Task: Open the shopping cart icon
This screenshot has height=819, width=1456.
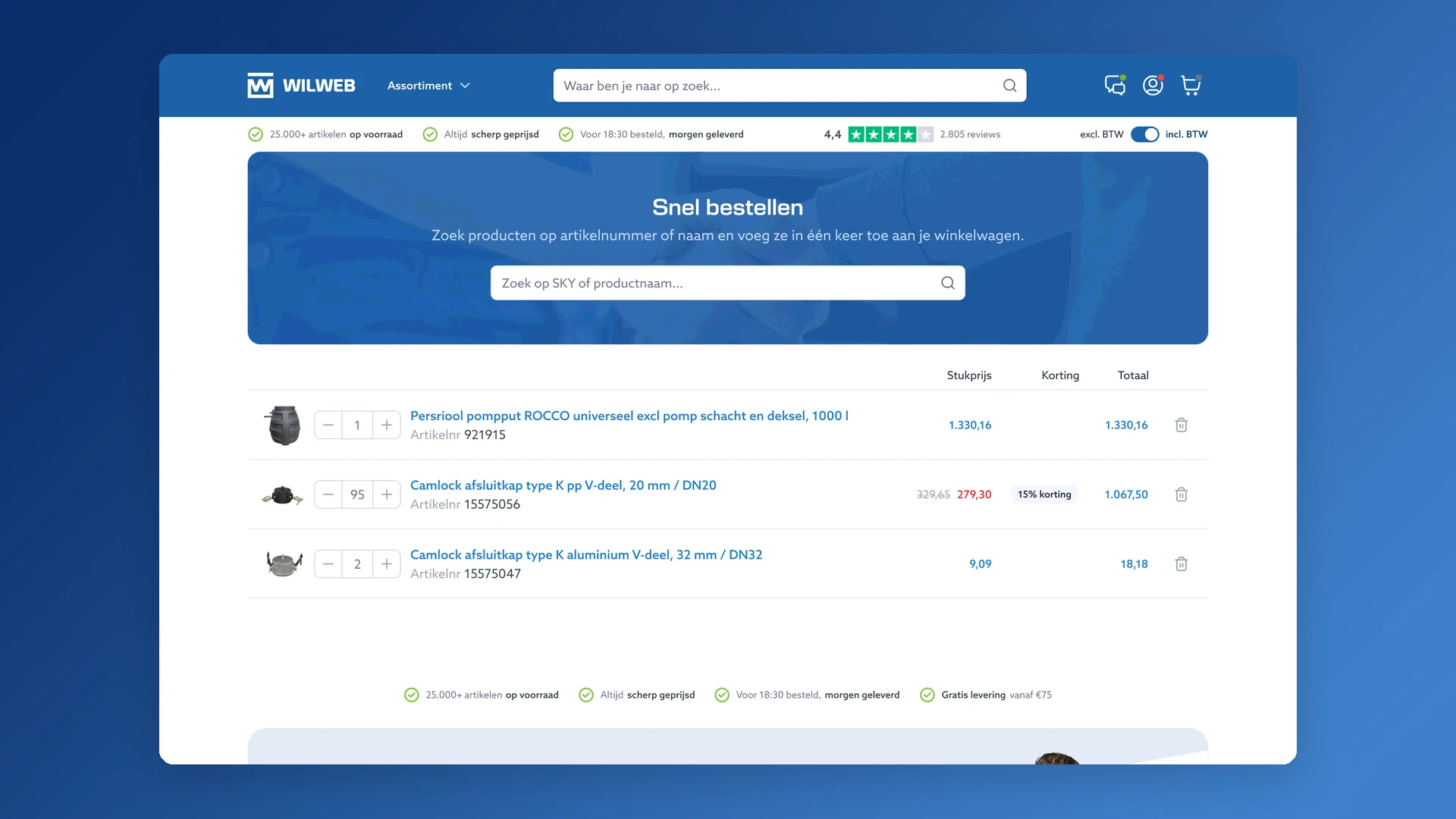Action: (1191, 85)
